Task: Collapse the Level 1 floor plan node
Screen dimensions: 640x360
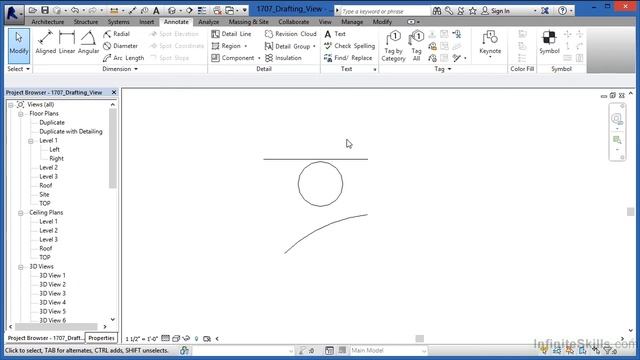Action: tap(31, 141)
